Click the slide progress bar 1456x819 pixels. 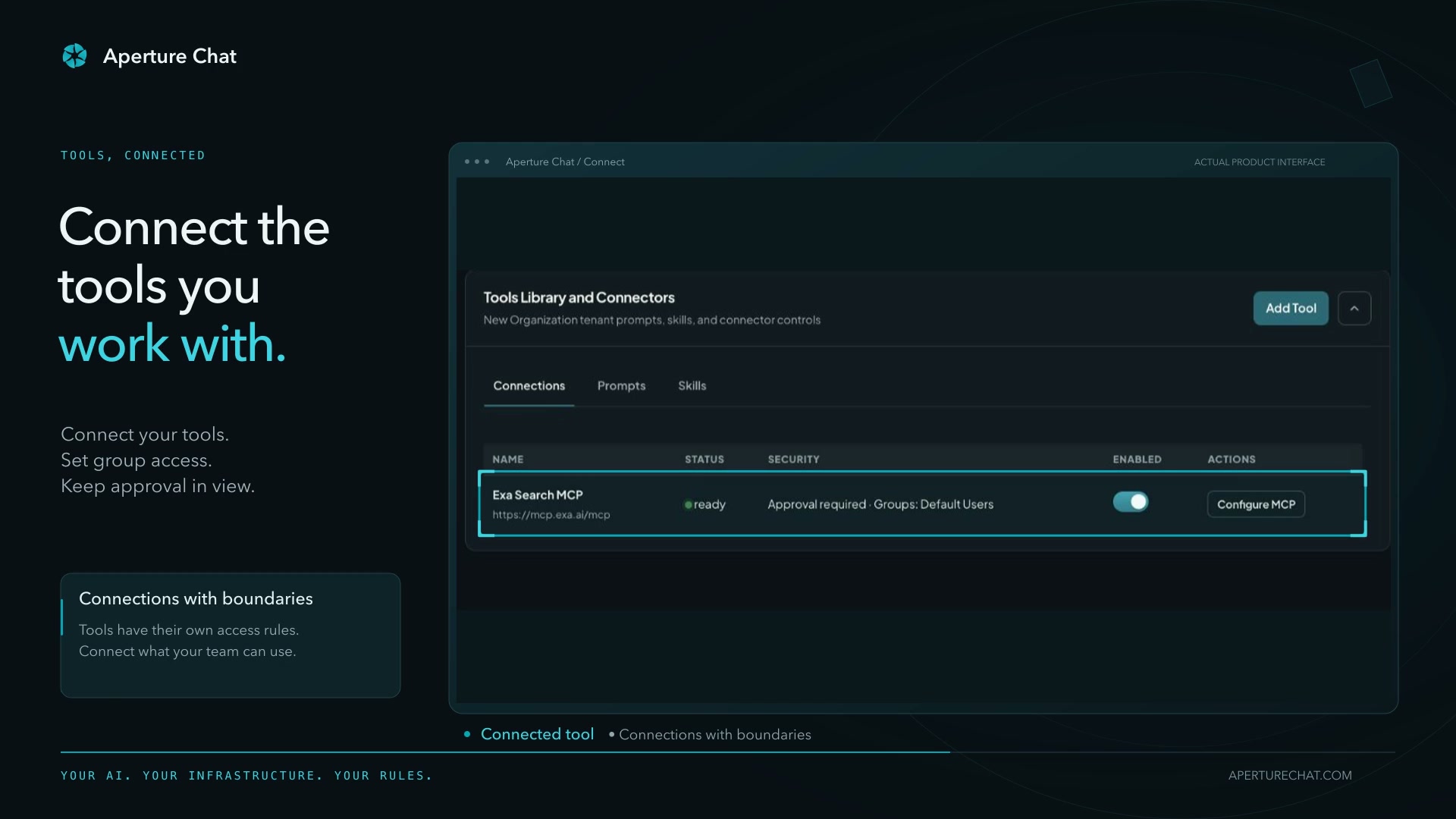tap(728, 752)
